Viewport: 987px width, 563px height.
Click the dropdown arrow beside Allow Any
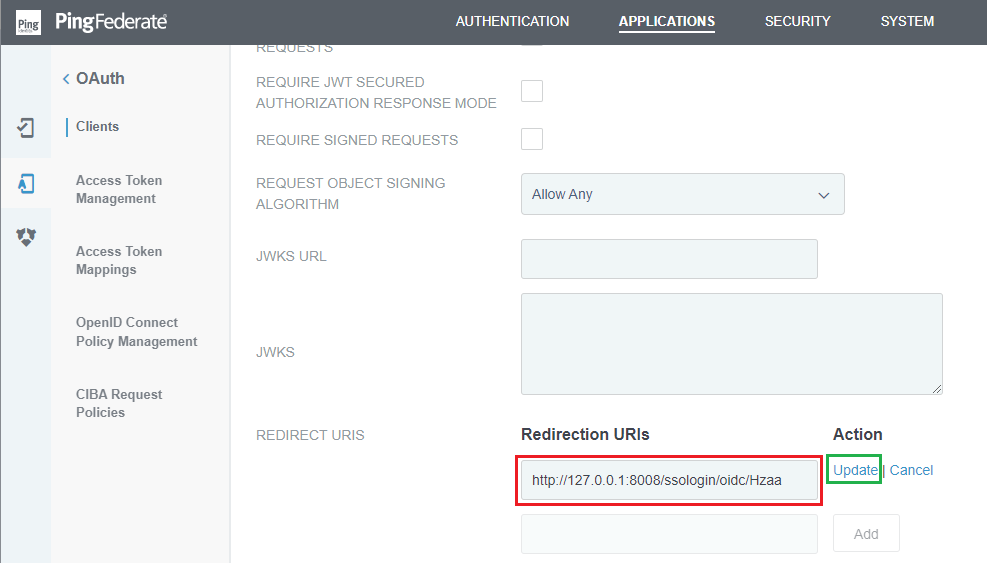(823, 195)
